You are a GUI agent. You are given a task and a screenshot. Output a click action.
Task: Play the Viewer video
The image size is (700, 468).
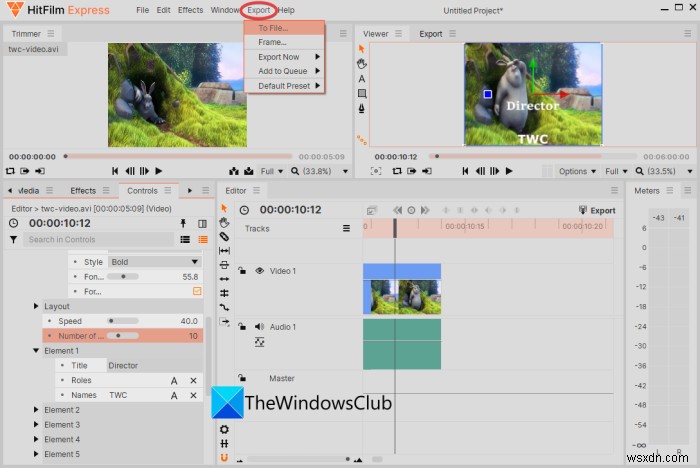coord(508,171)
